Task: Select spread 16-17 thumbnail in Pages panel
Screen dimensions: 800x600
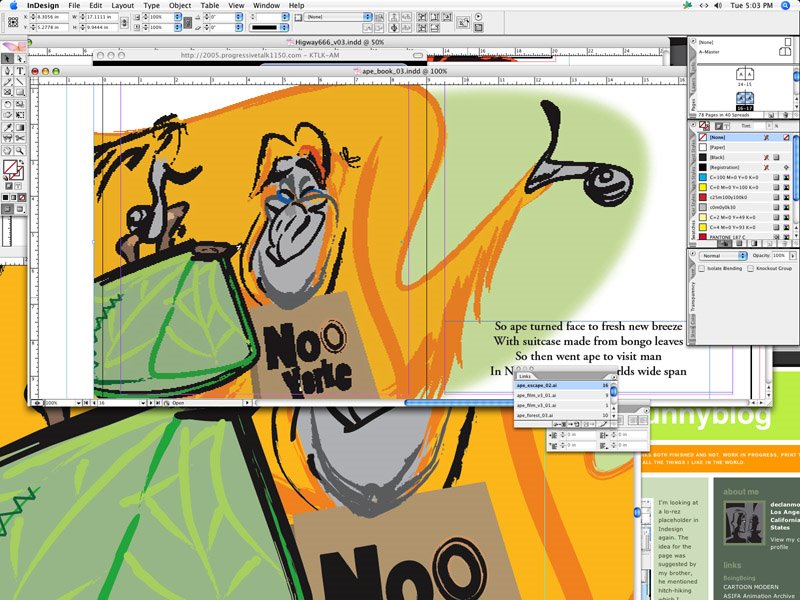Action: [744, 98]
